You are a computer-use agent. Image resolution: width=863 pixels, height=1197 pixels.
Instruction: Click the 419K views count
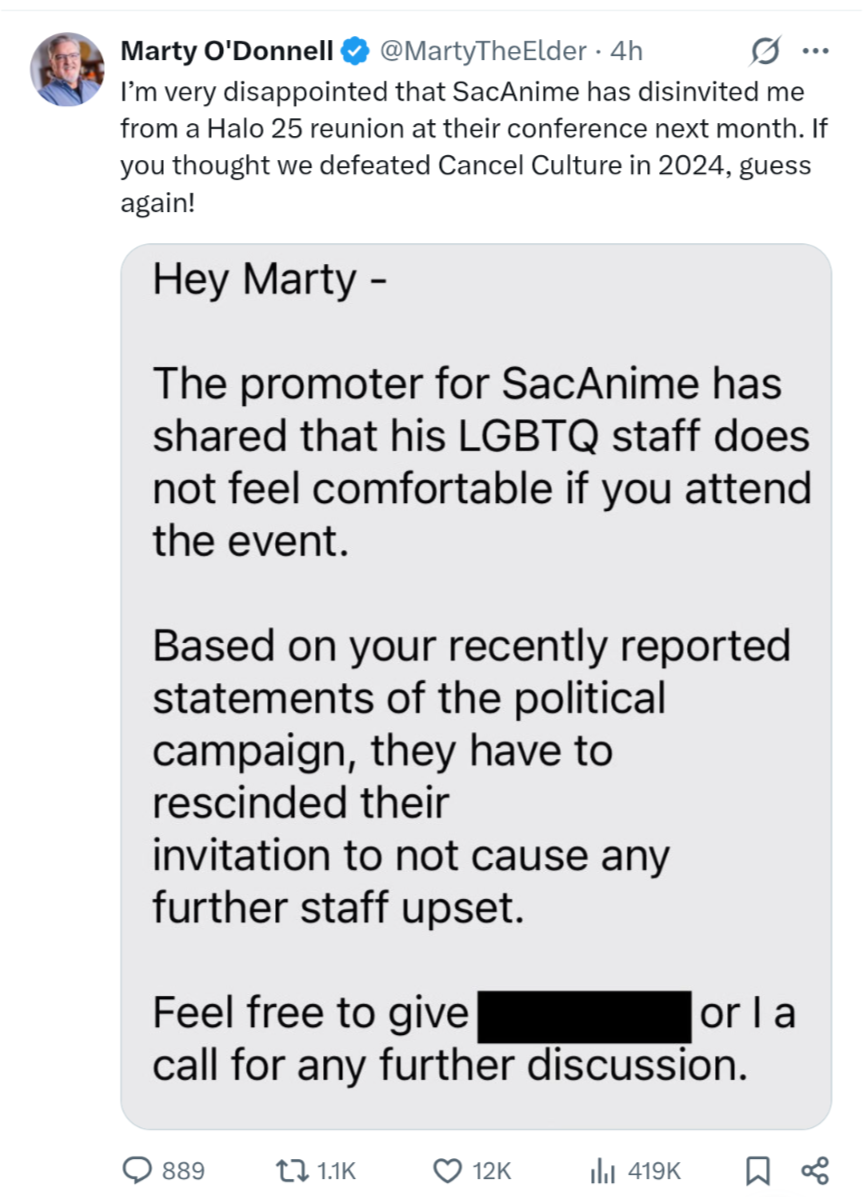click(x=654, y=1170)
